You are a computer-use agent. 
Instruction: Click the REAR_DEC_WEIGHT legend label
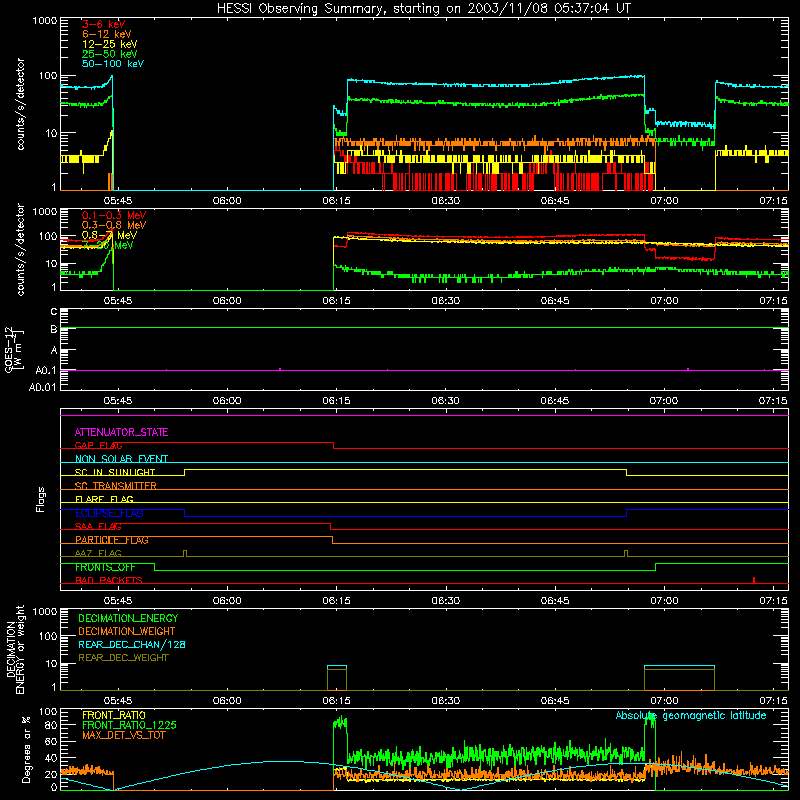[x=123, y=658]
